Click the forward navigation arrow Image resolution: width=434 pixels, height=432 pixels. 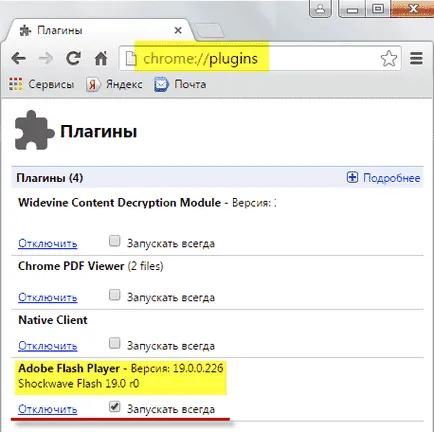(x=46, y=59)
